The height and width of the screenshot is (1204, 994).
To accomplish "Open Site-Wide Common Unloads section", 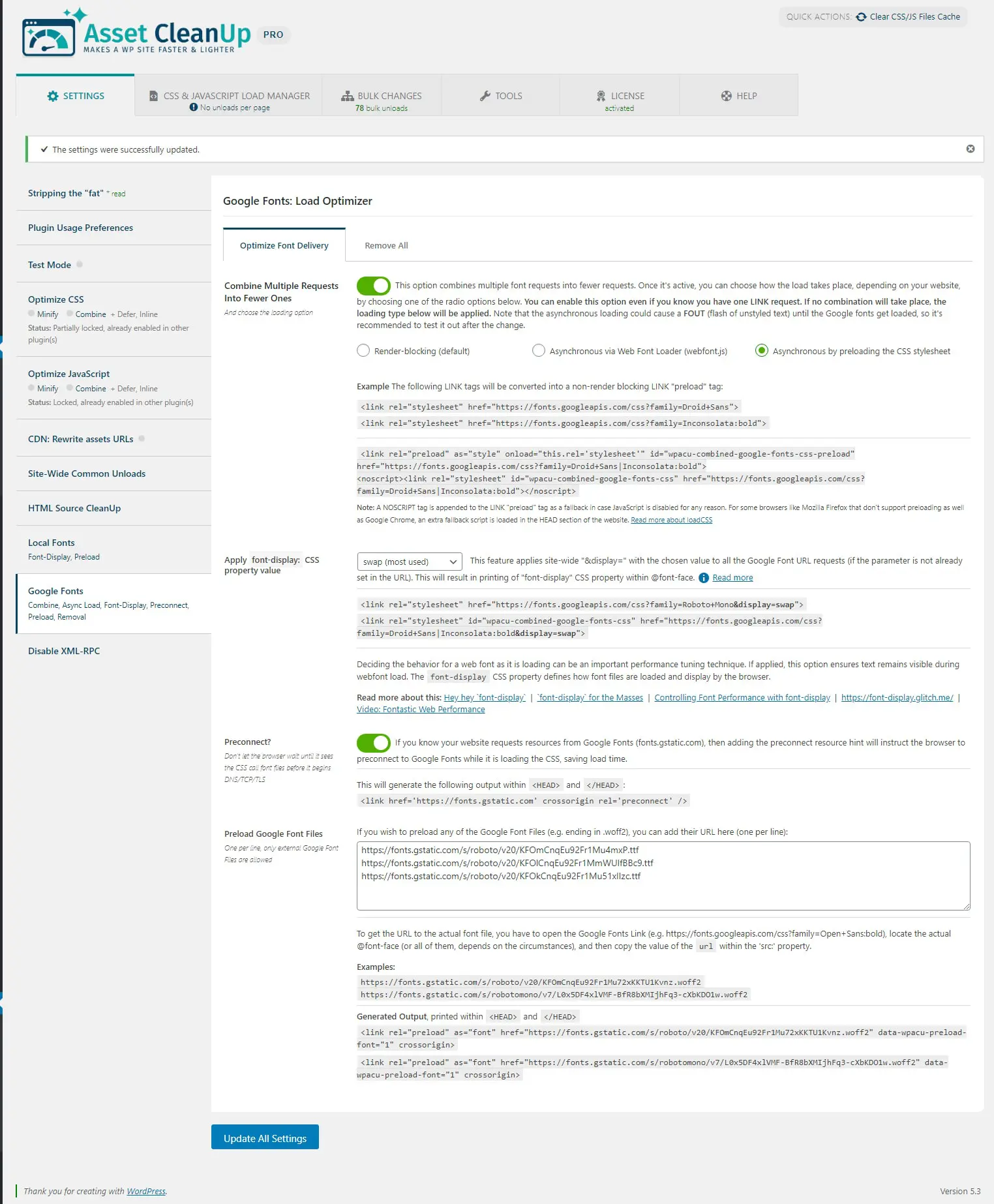I will coord(113,474).
